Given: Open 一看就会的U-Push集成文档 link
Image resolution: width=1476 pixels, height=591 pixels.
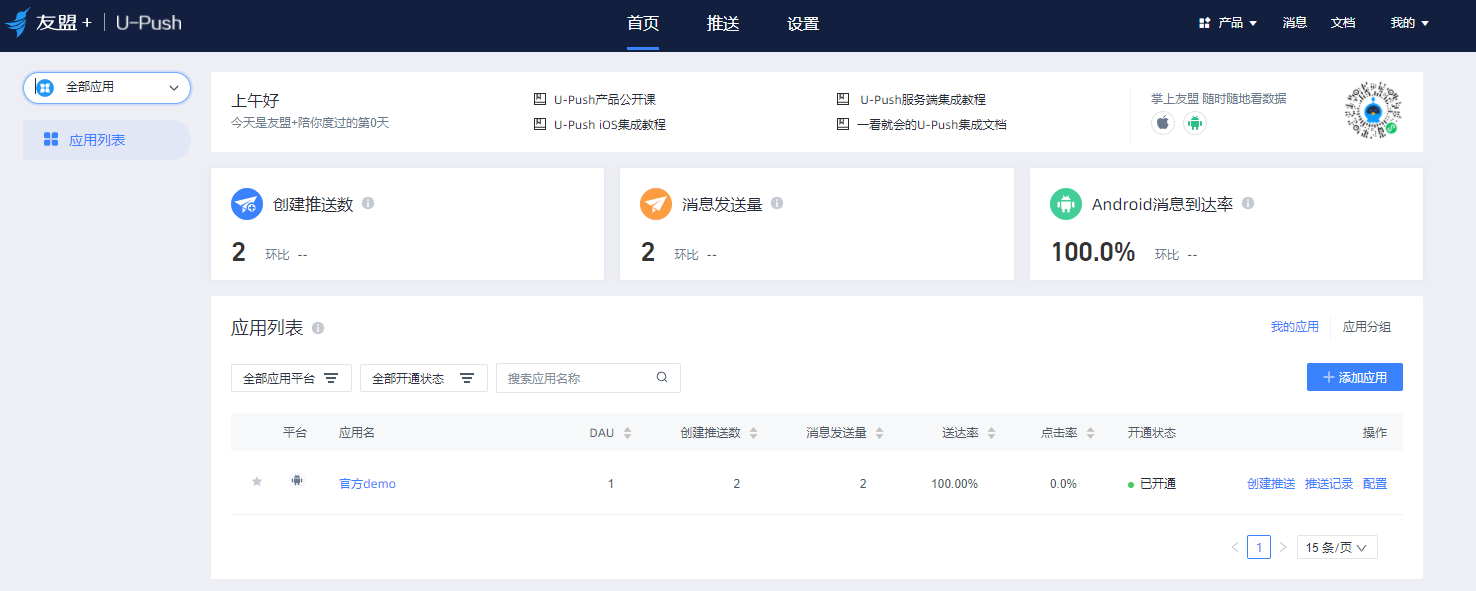Looking at the screenshot, I should point(932,125).
